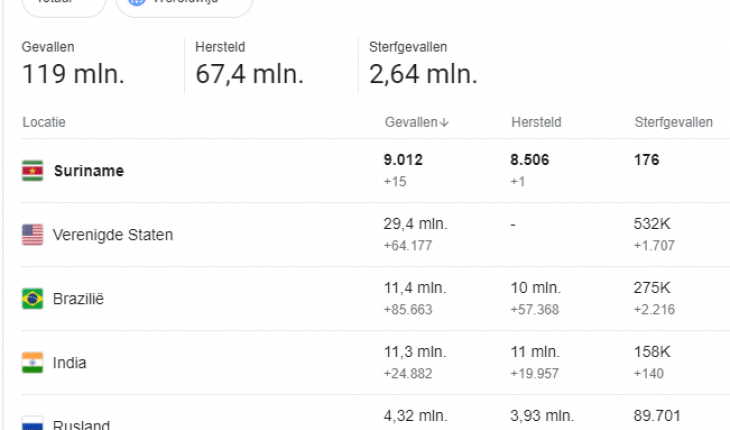Viewport: 730px width, 430px height.
Task: Sort table by Hersteld column header
Action: click(536, 122)
